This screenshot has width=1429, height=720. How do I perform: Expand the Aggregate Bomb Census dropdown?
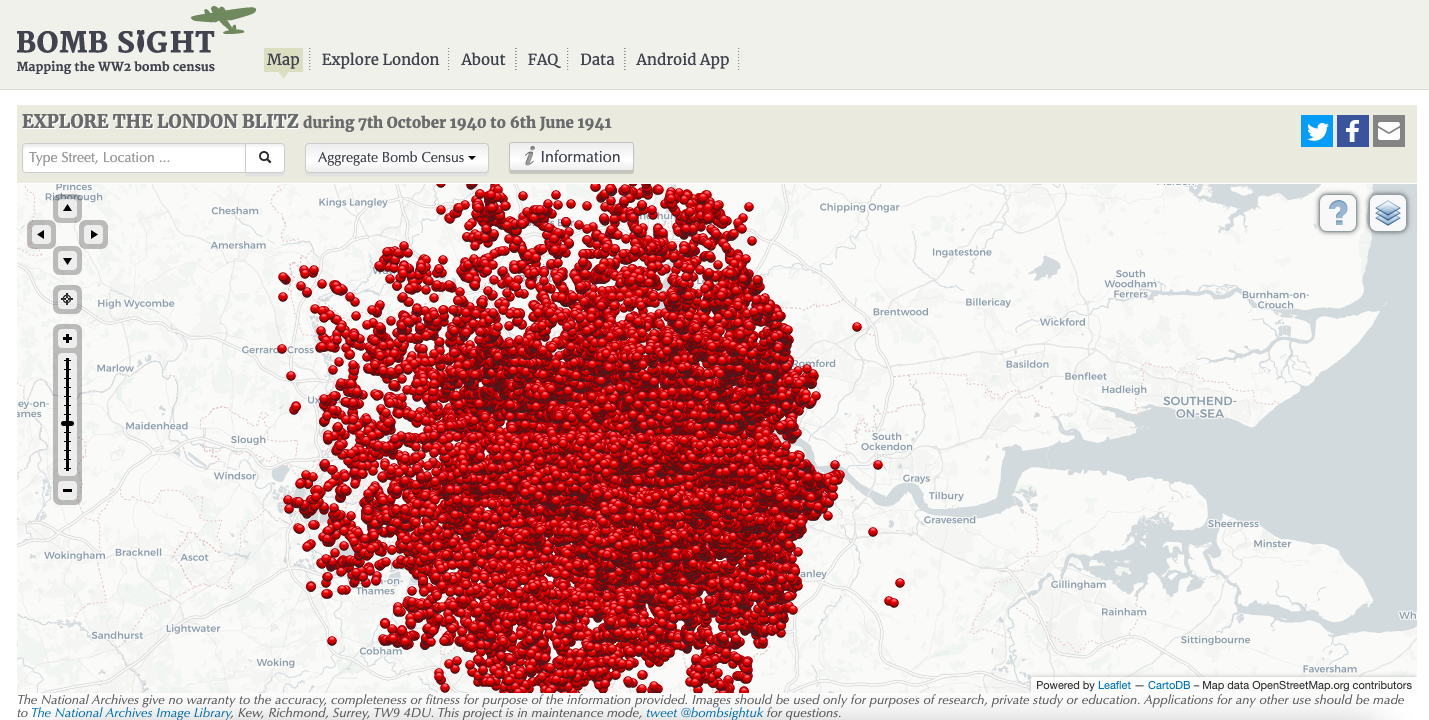396,158
